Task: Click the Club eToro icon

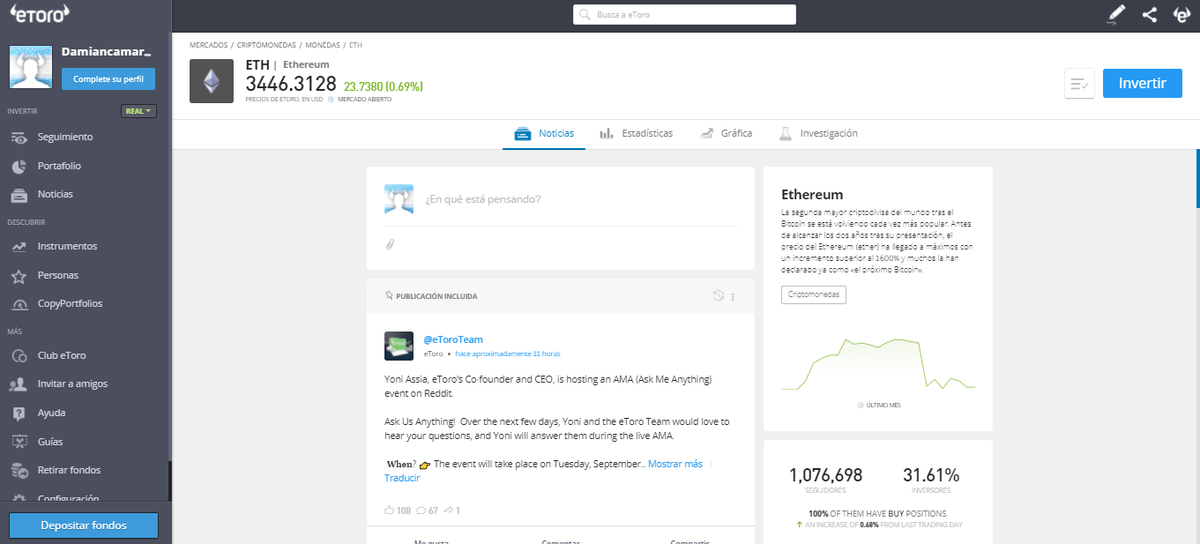Action: point(18,356)
